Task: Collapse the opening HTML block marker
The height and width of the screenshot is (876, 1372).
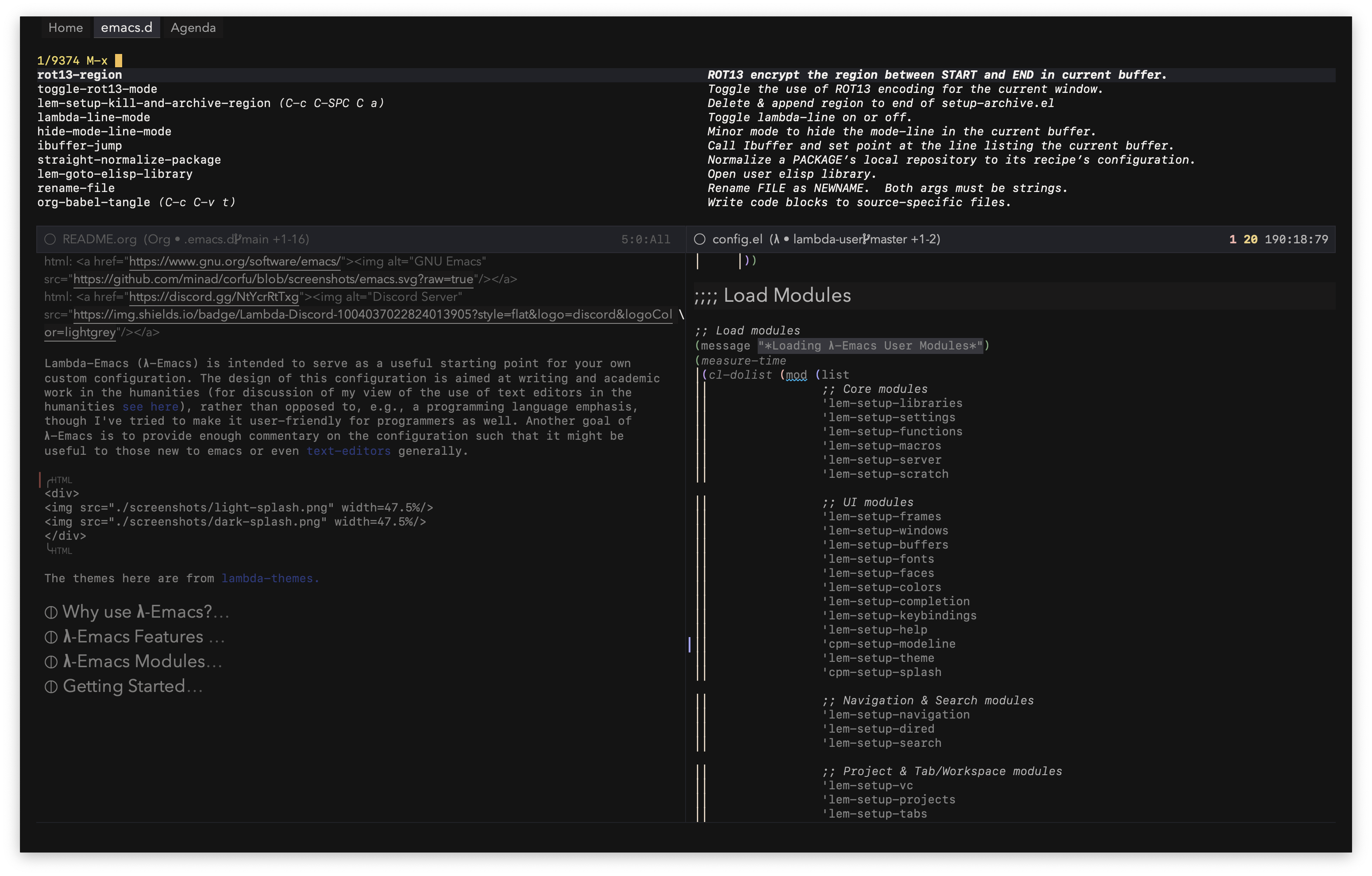Action: [59, 480]
